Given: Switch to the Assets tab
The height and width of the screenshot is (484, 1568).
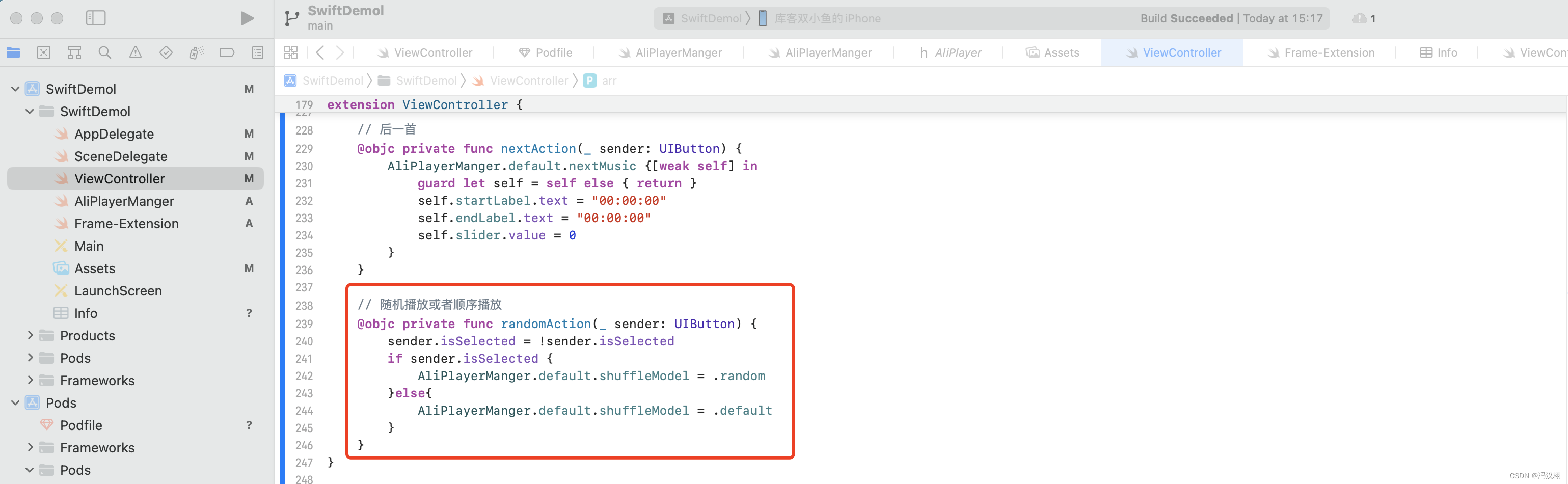Looking at the screenshot, I should pos(1053,52).
